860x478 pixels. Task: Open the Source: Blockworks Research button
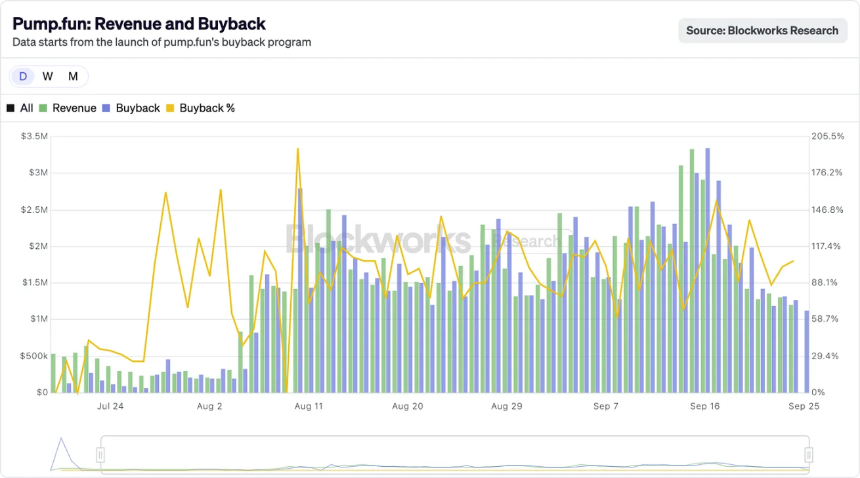point(762,30)
